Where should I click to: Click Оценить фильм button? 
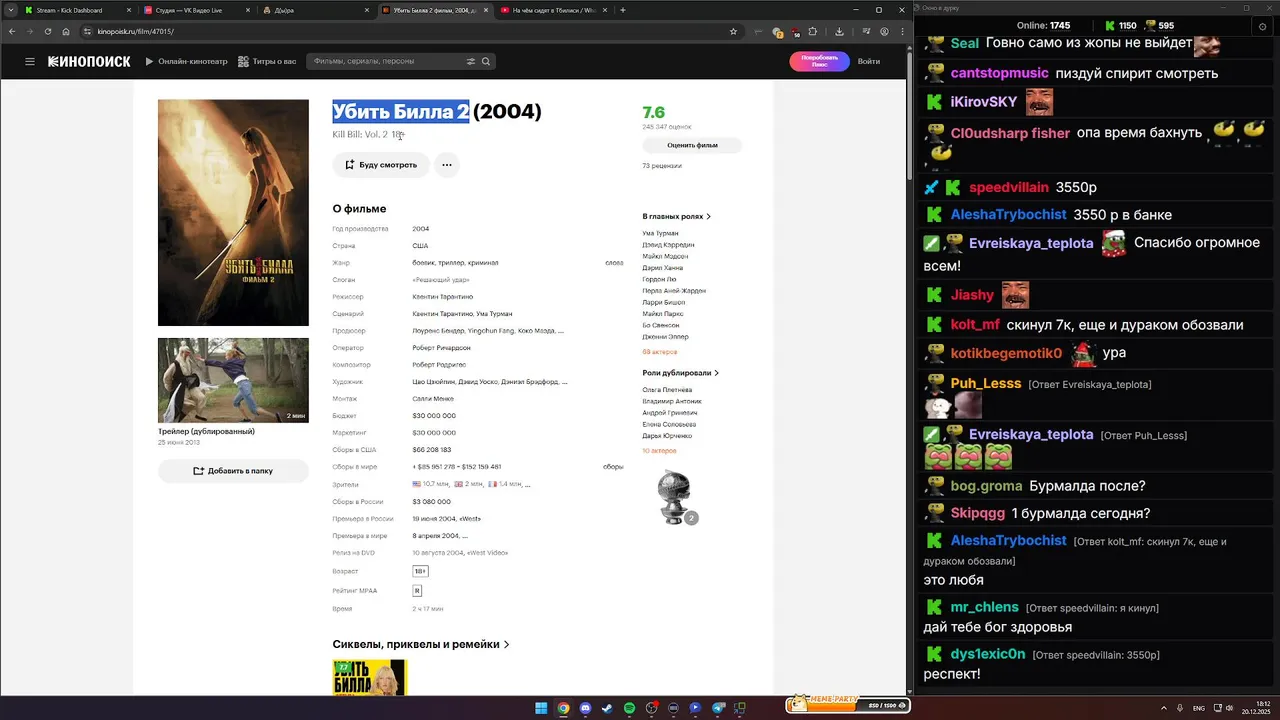[692, 145]
